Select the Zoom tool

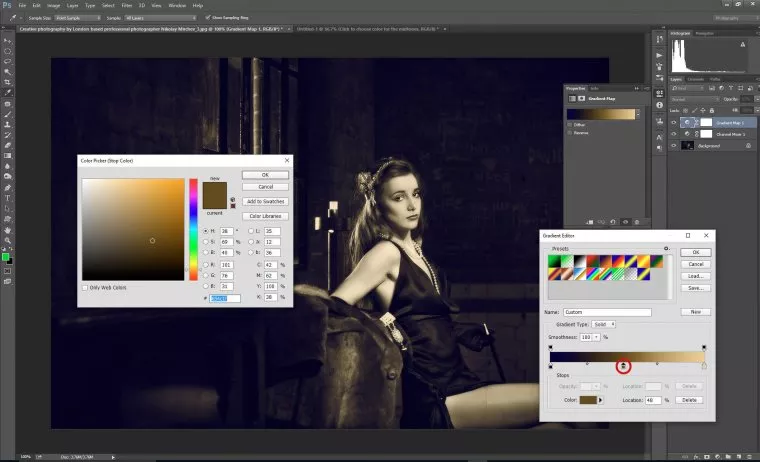coord(7,240)
